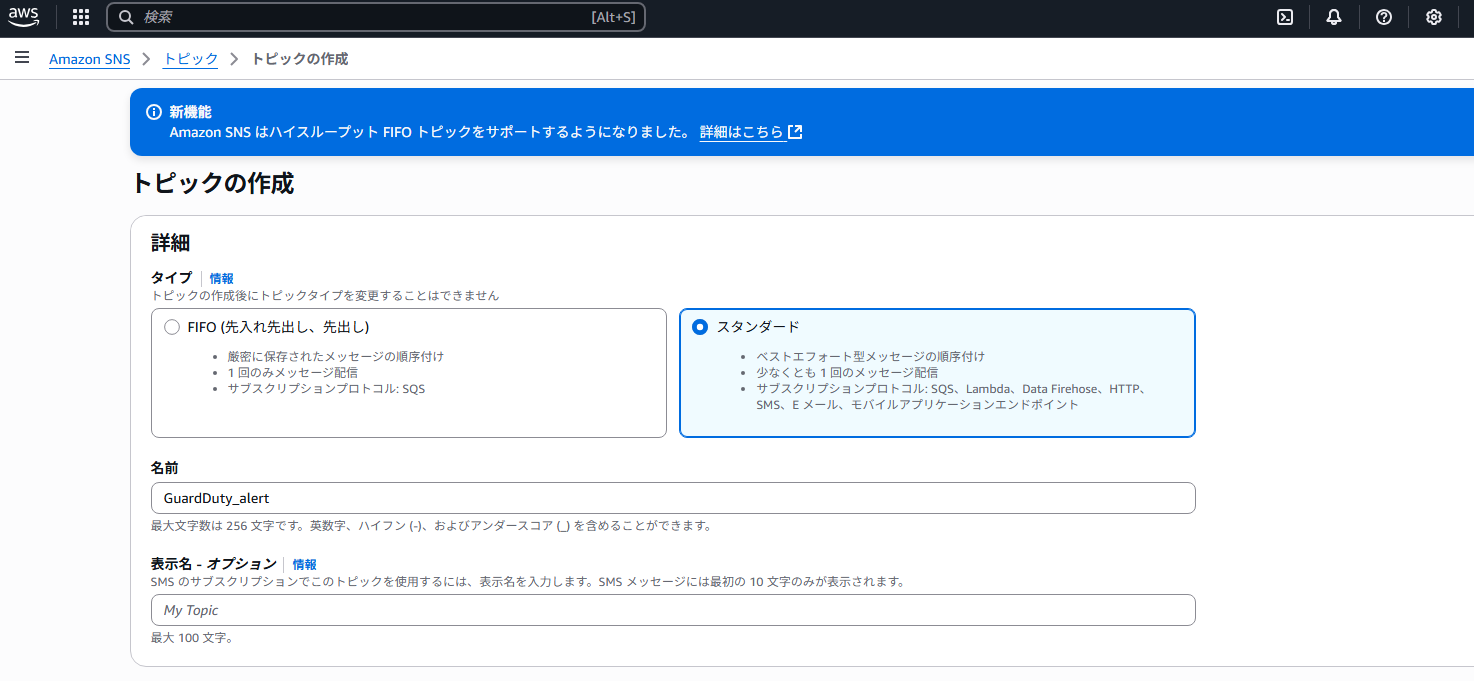Open the notifications bell
The image size is (1474, 681).
[x=1334, y=17]
